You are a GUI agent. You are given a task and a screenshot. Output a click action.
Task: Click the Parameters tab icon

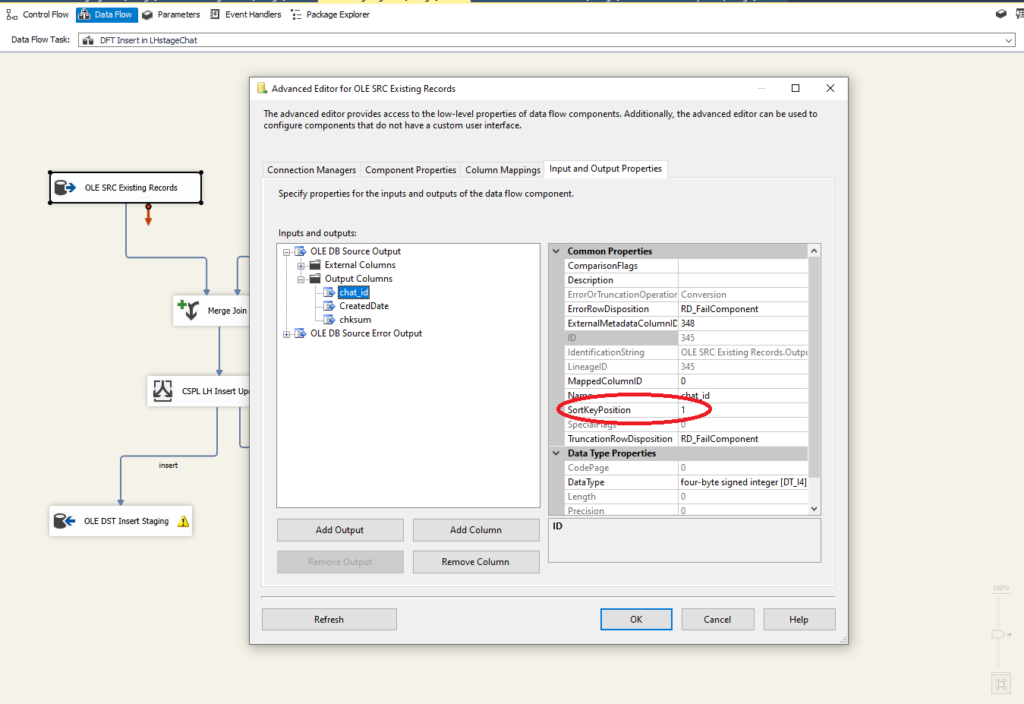click(148, 14)
